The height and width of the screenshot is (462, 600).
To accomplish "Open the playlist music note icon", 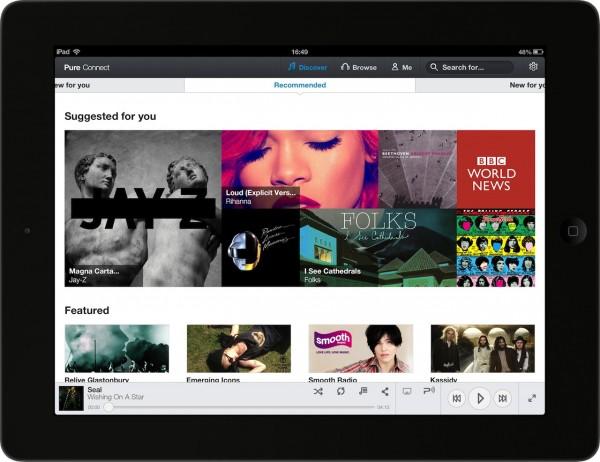I will (363, 391).
